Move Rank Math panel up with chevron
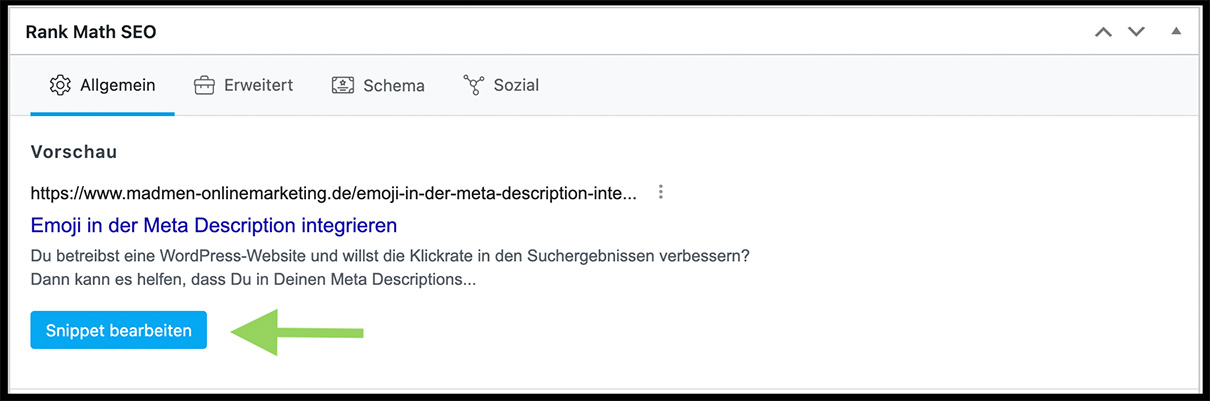 1103,32
